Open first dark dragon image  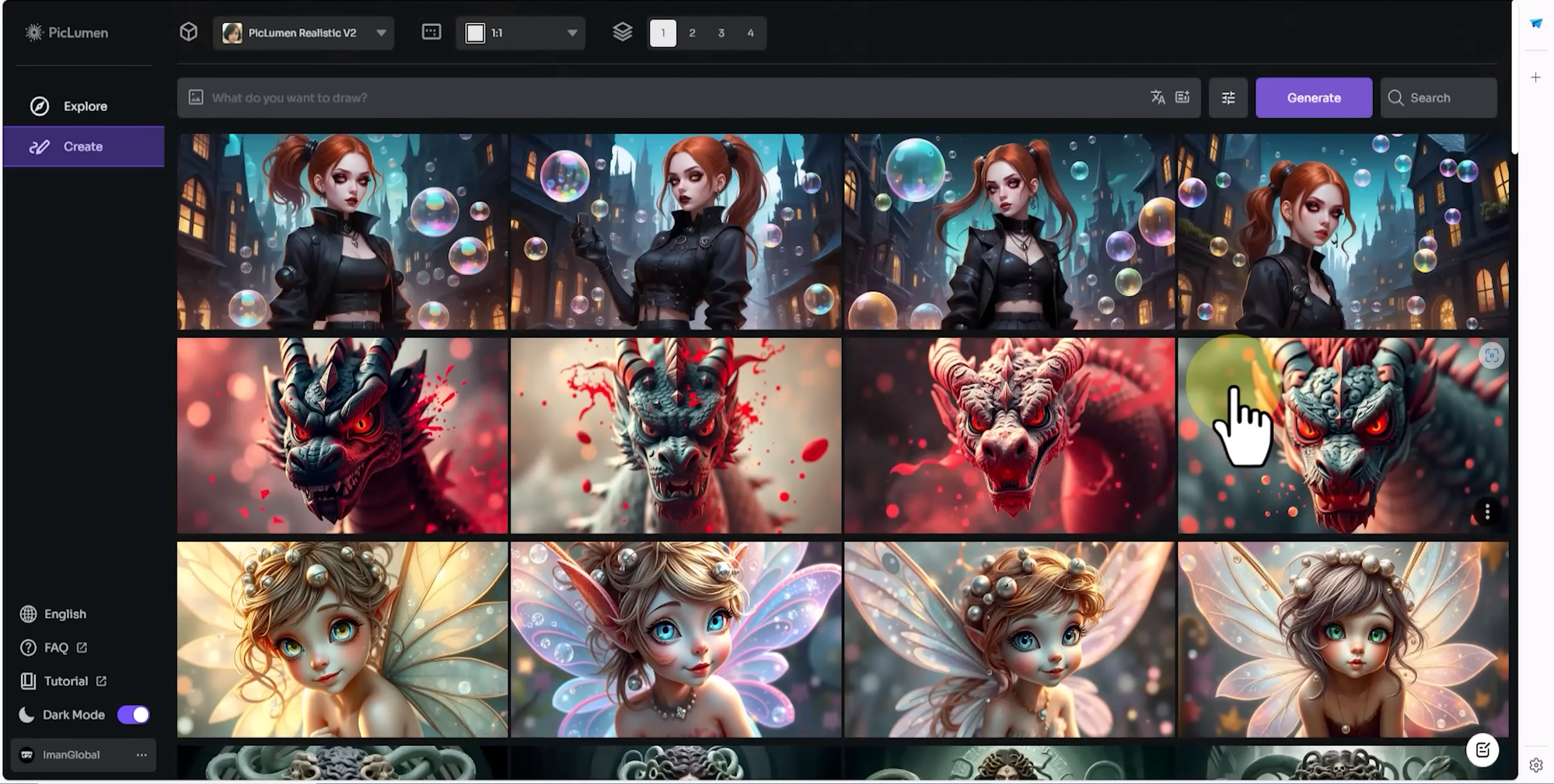click(342, 435)
